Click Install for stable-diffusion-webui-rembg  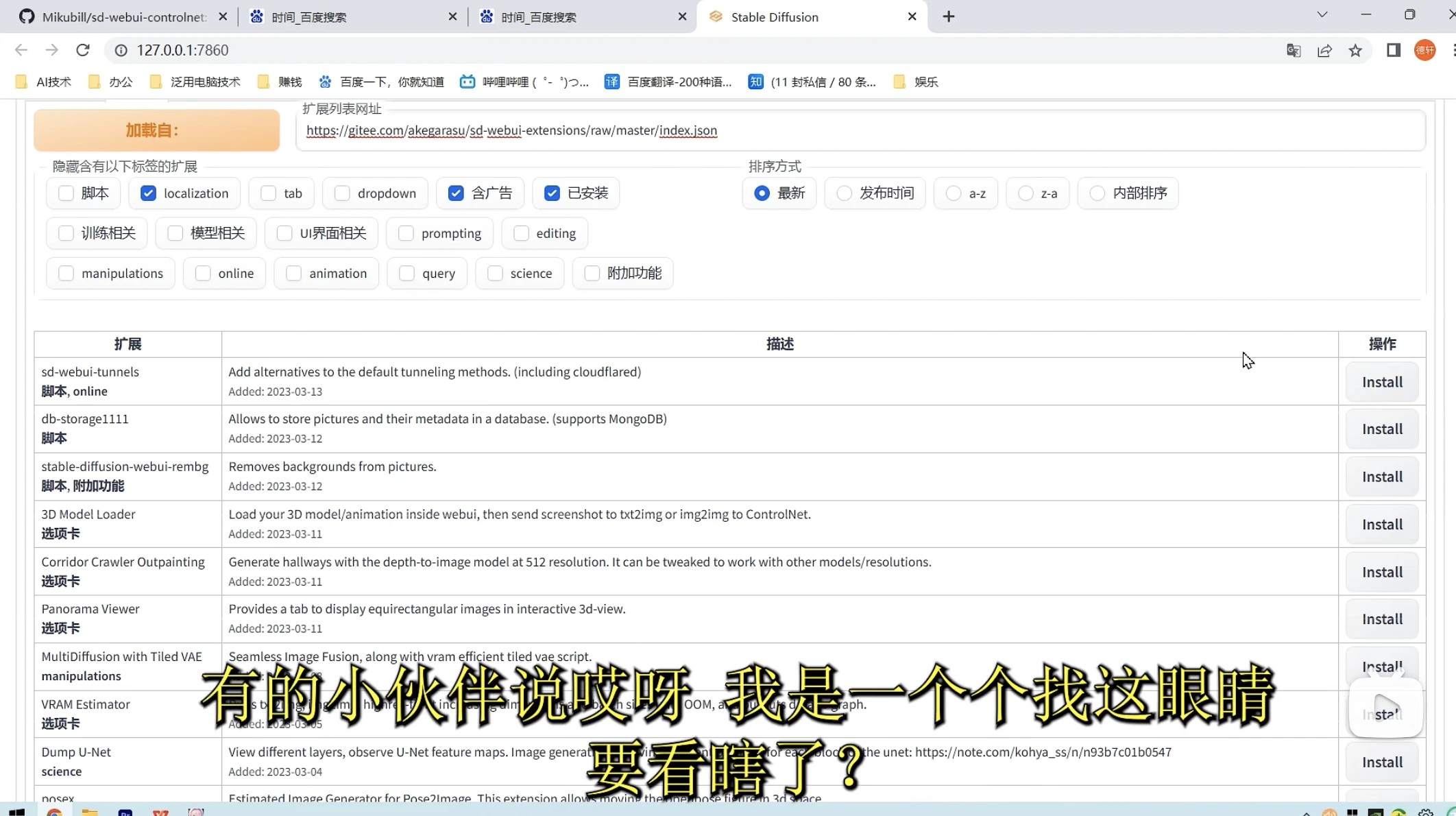tap(1382, 476)
